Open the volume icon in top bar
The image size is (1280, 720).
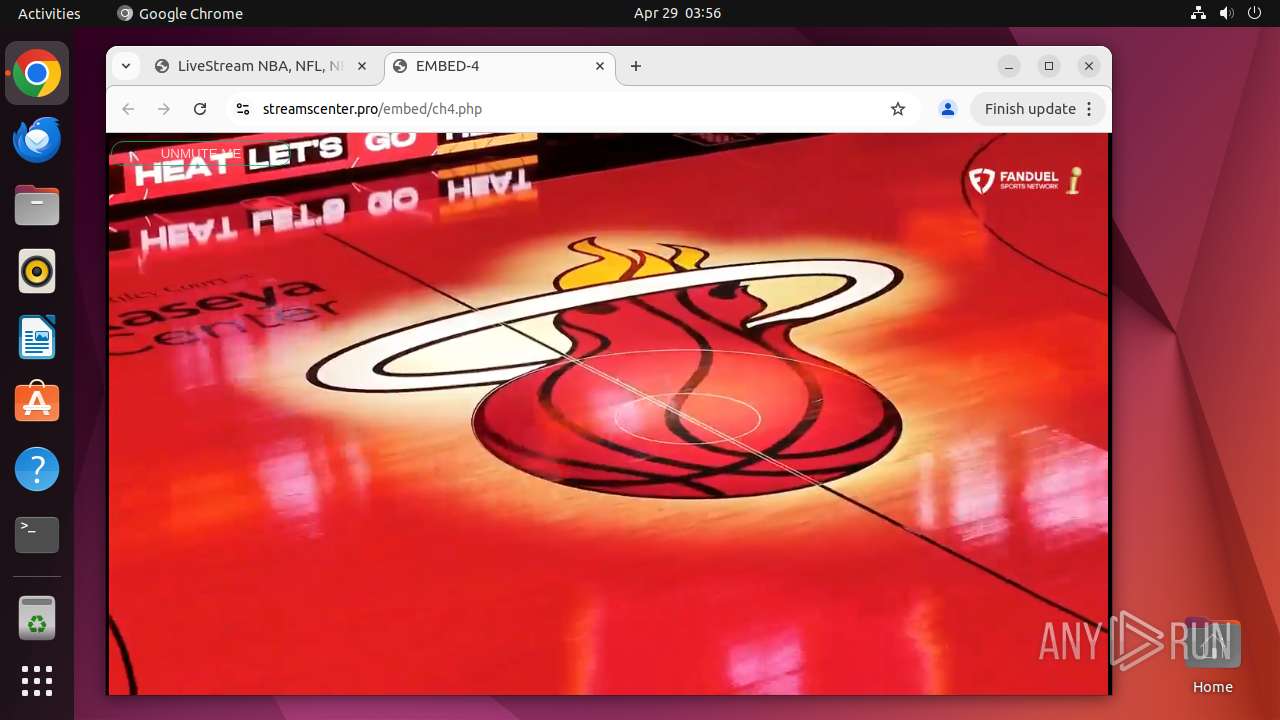pos(1227,13)
